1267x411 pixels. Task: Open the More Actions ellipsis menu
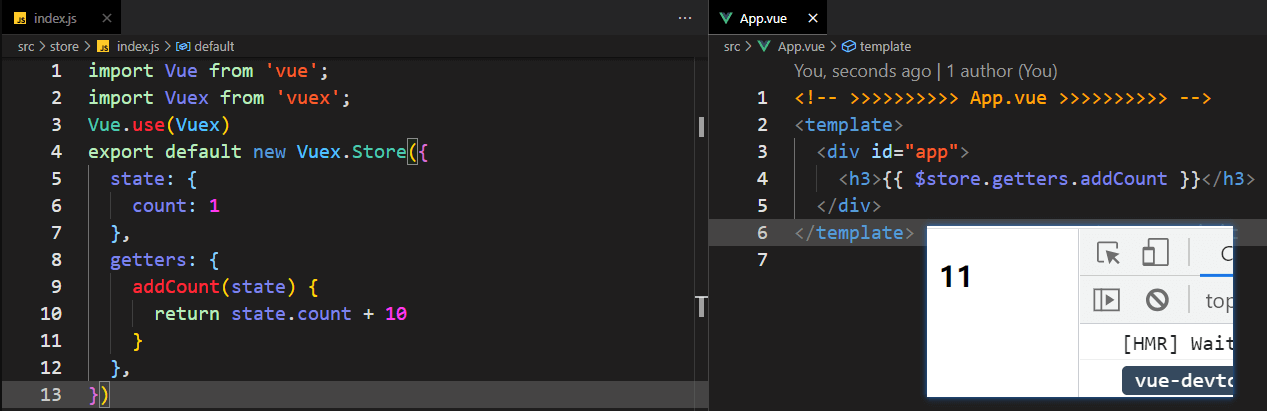coord(685,18)
